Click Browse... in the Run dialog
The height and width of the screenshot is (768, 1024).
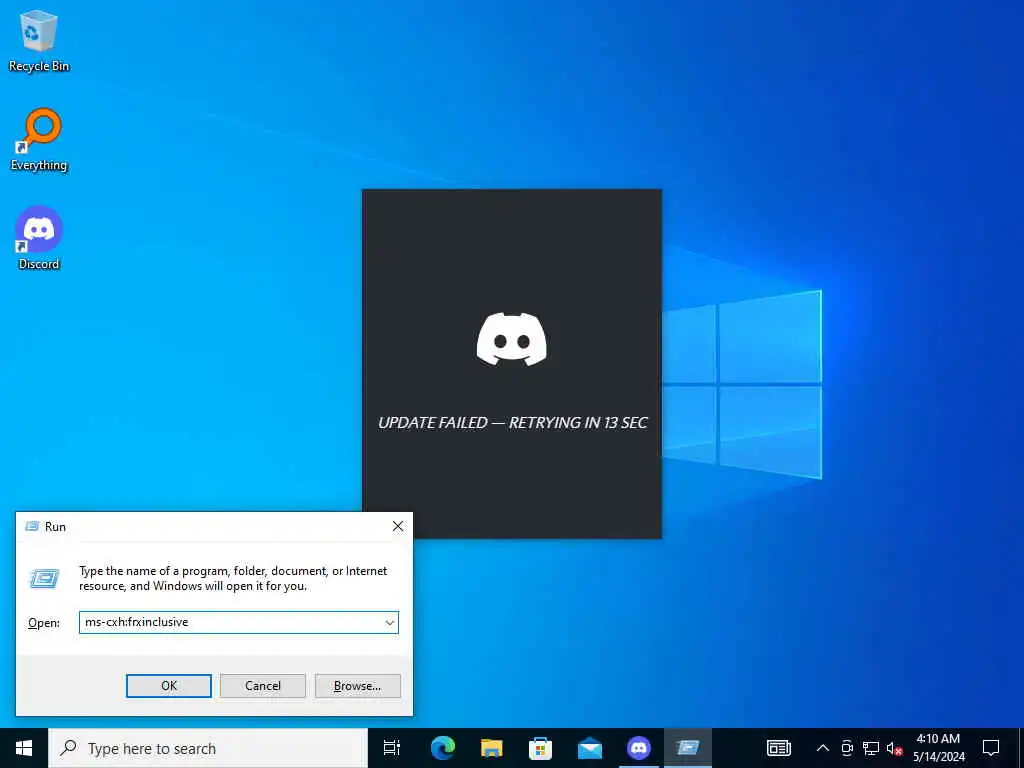click(x=357, y=686)
